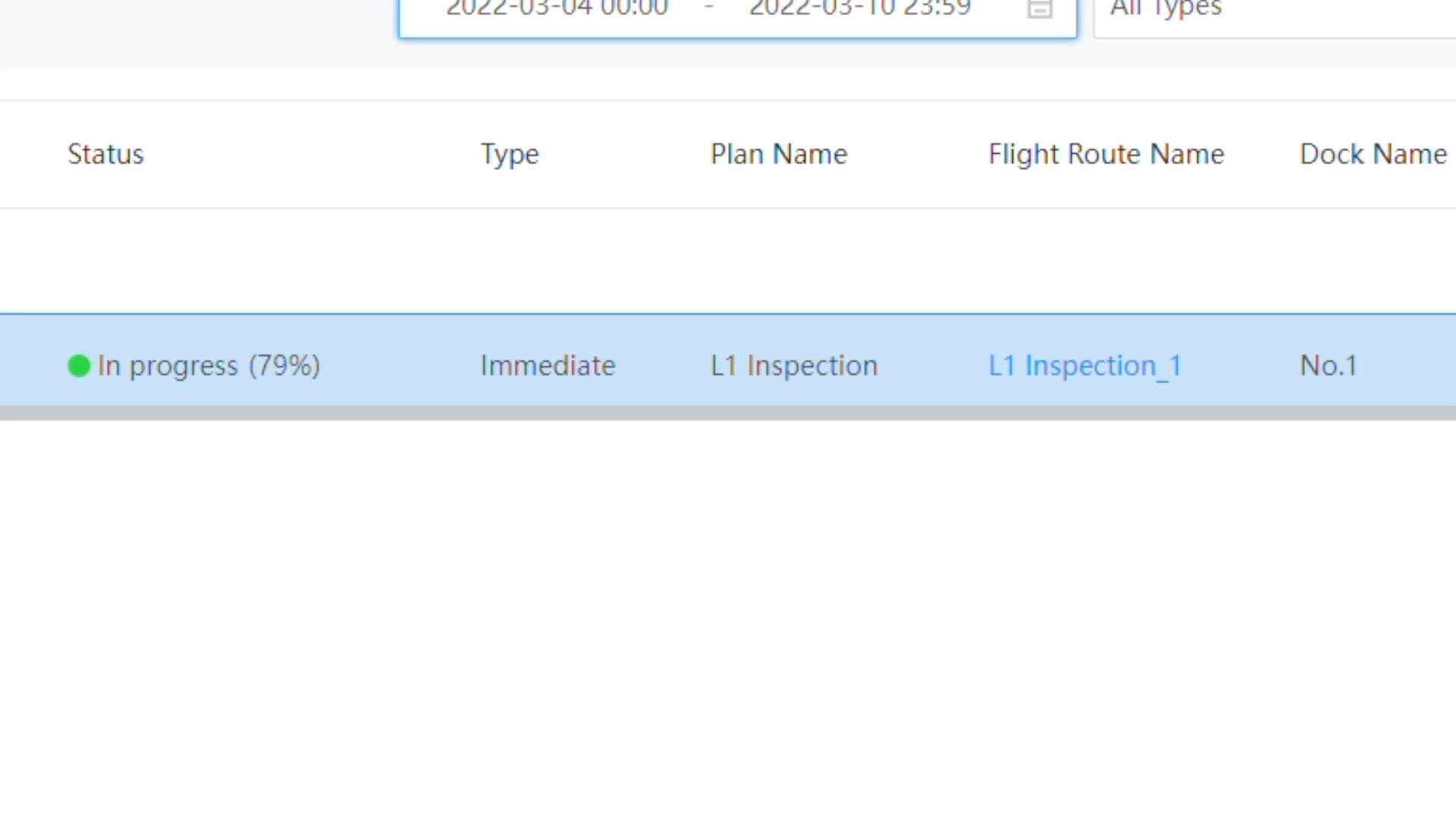1456x819 pixels.
Task: Click the Plan Name column header
Action: click(x=779, y=154)
